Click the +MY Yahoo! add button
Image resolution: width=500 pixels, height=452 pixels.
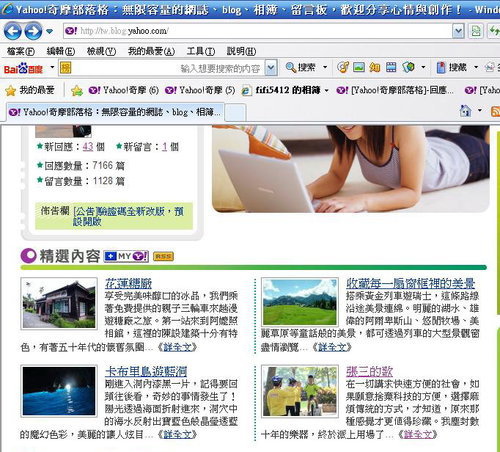pos(126,256)
